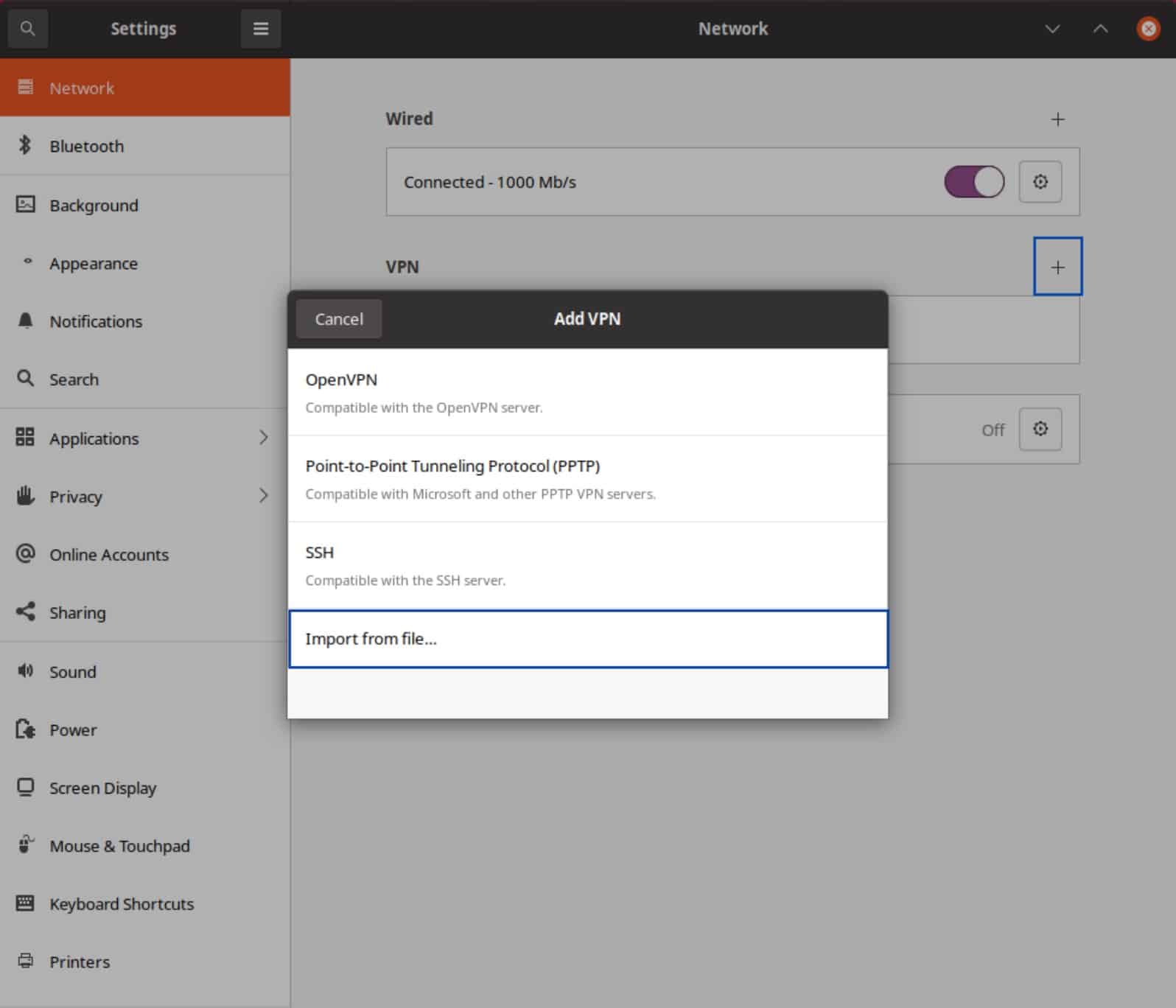The image size is (1176, 1008).
Task: Choose the SSH VPN option
Action: pyautogui.click(x=587, y=565)
